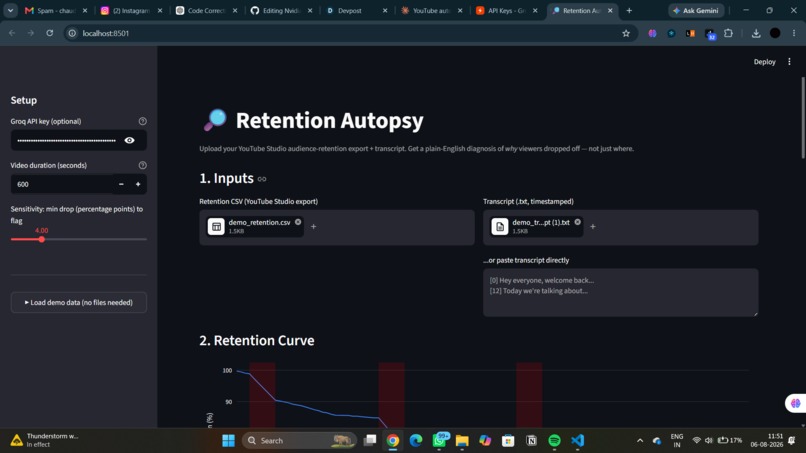Decrease video duration with minus button

point(121,184)
